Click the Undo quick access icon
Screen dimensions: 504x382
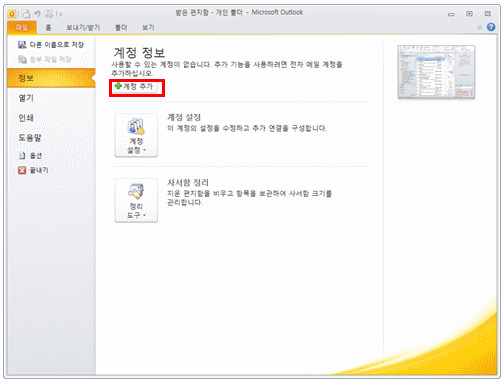click(x=37, y=14)
